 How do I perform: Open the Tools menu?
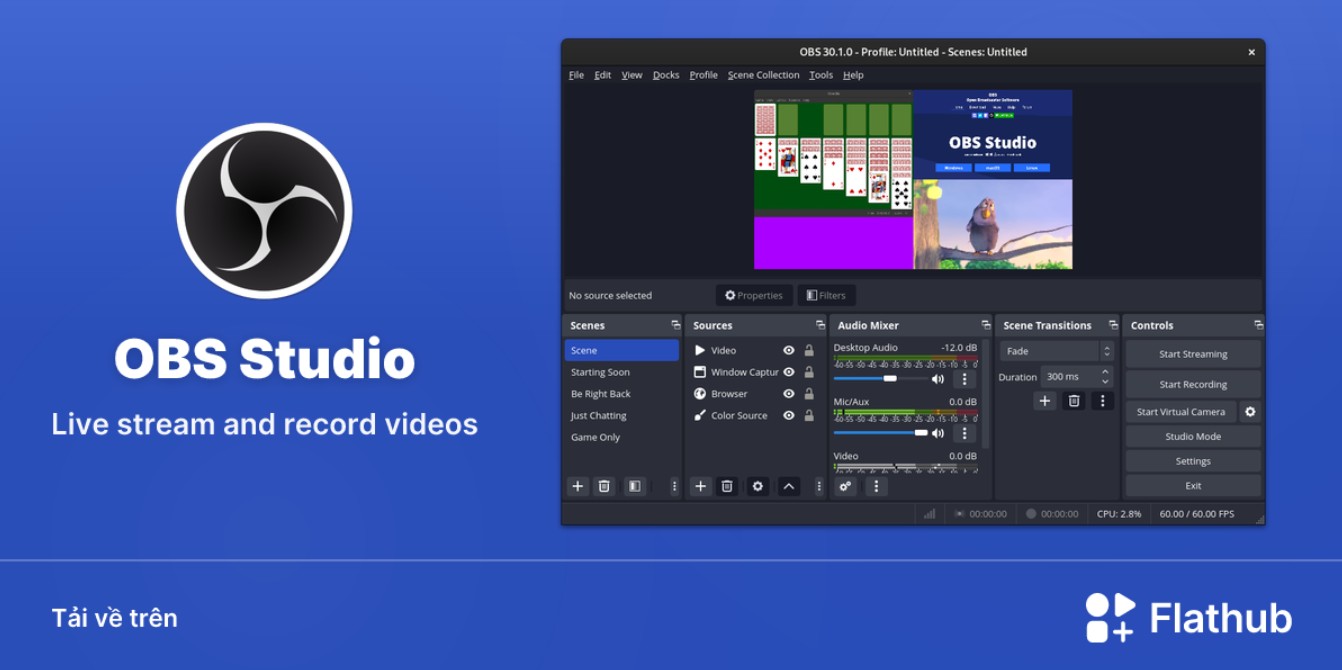click(821, 75)
